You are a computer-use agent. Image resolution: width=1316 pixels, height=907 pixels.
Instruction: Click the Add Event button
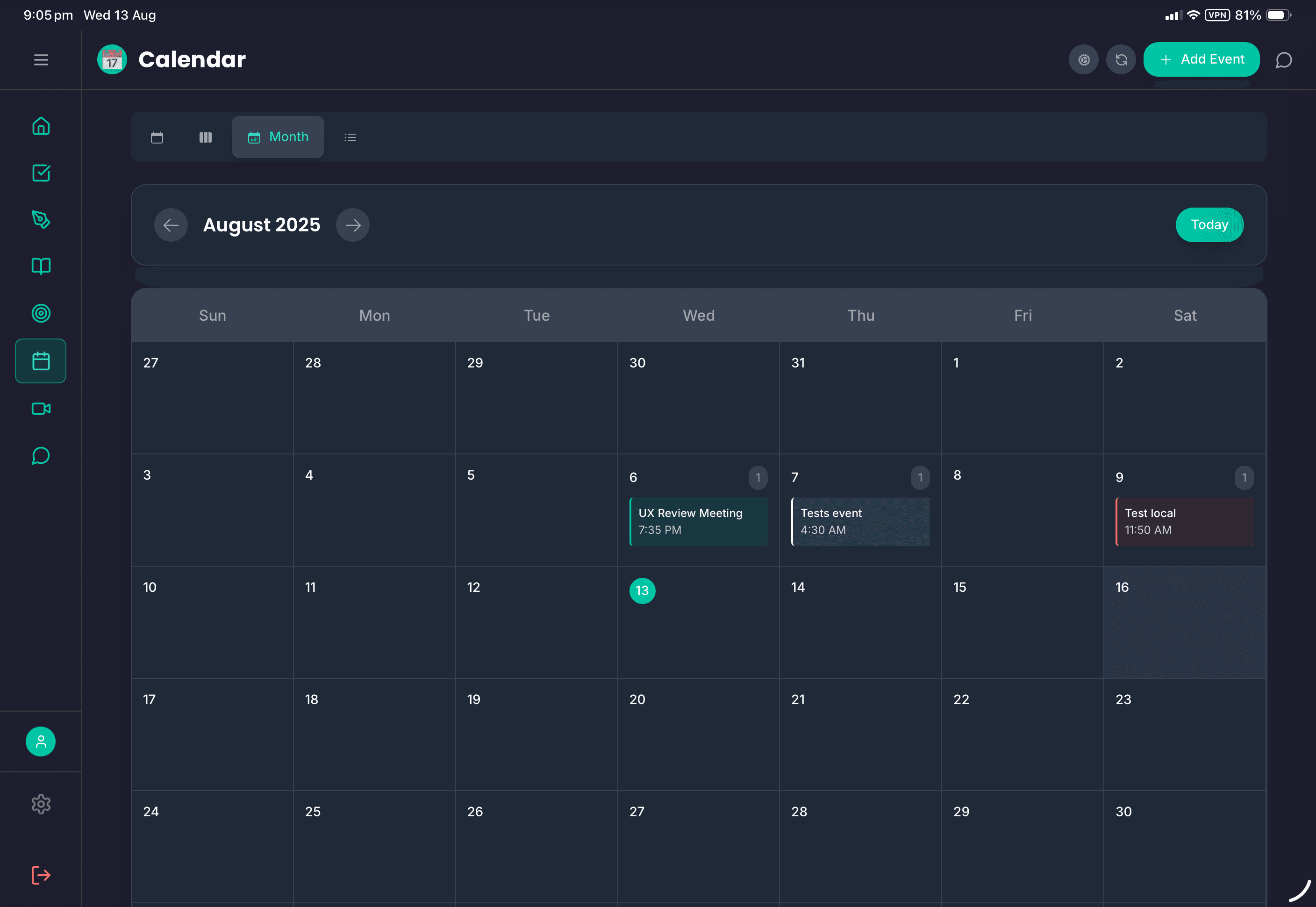coord(1201,59)
